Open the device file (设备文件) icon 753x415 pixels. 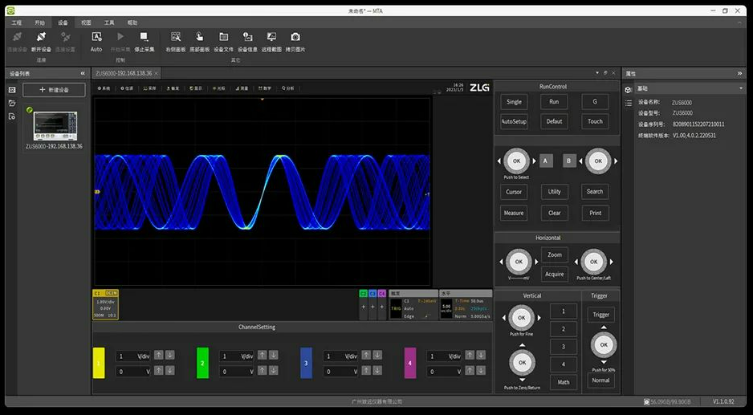point(223,37)
